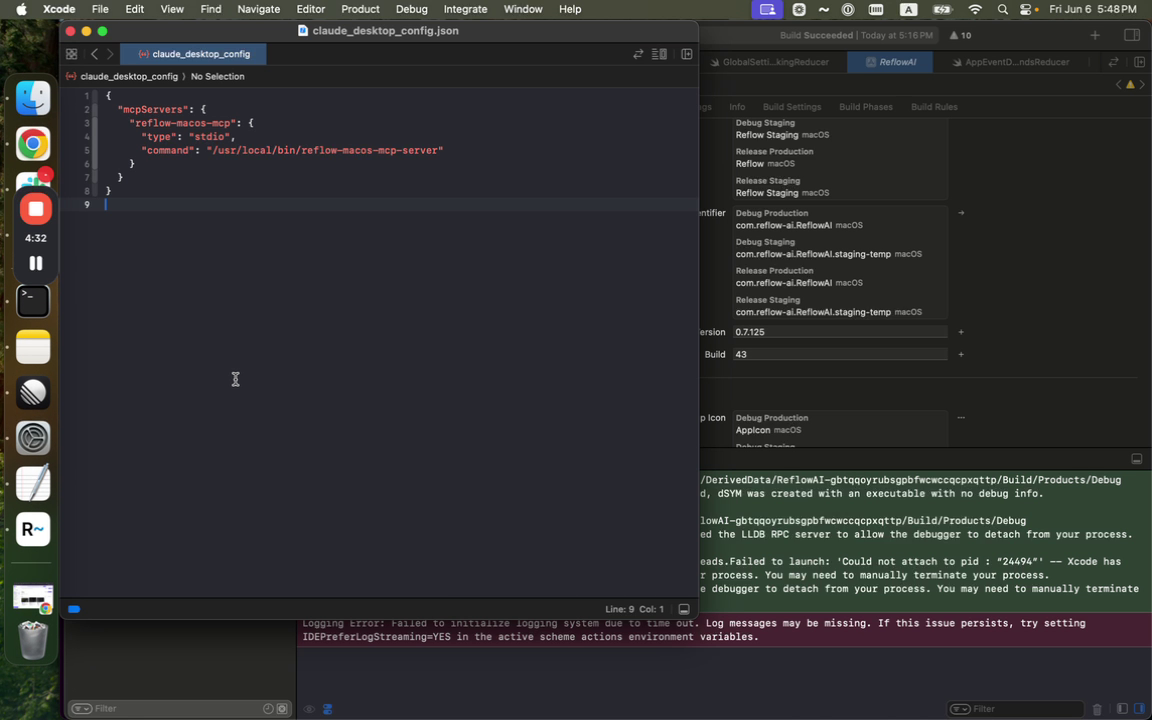Click the swap arrows icon in the config editor

tap(638, 54)
